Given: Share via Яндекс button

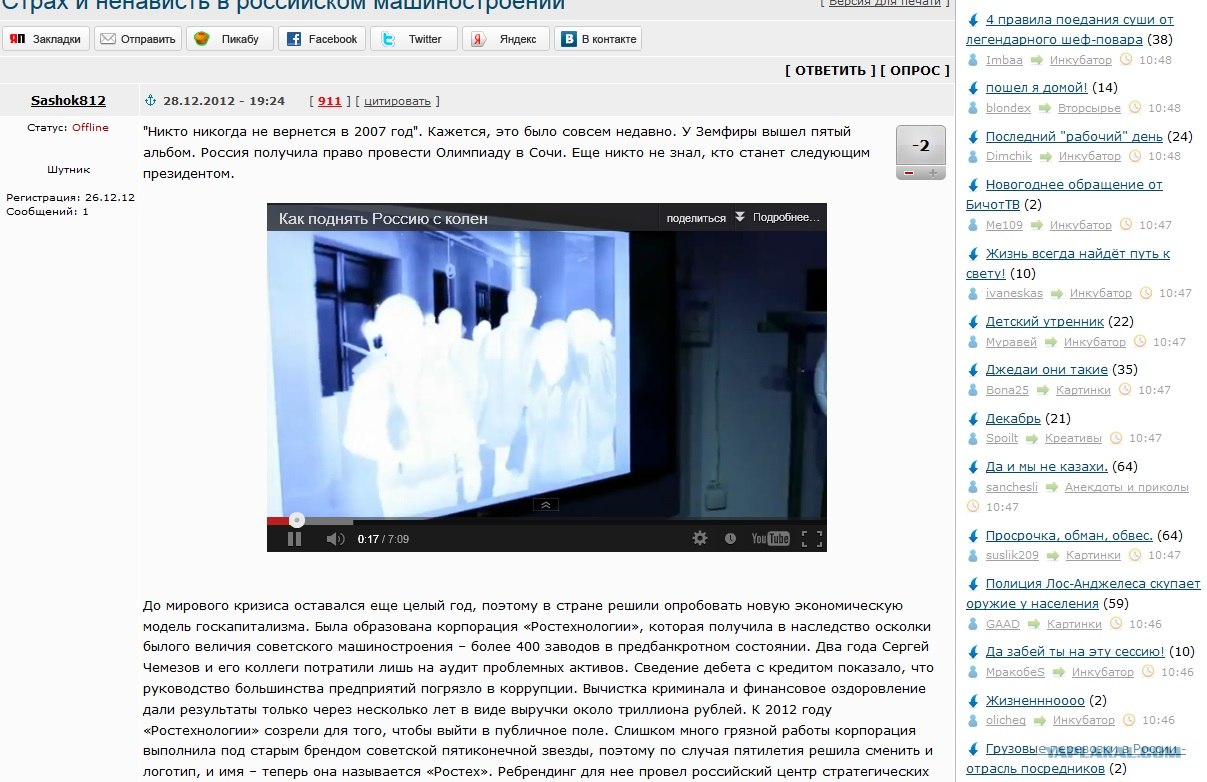Looking at the screenshot, I should (505, 39).
